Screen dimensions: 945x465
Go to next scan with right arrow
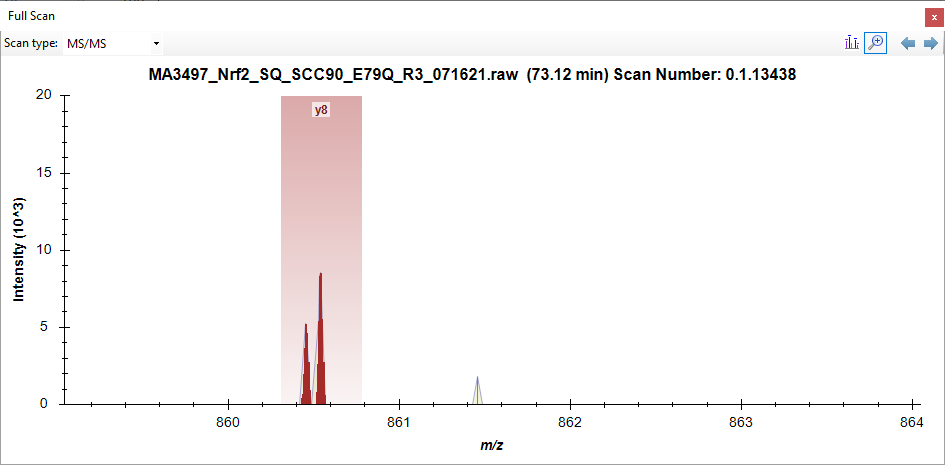coord(930,43)
